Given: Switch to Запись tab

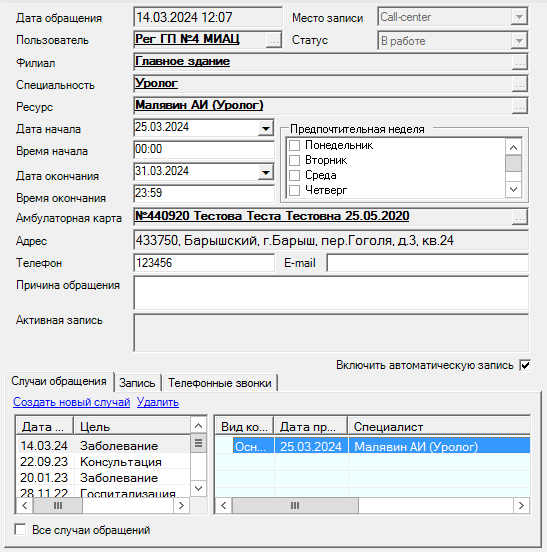Looking at the screenshot, I should click(x=137, y=383).
